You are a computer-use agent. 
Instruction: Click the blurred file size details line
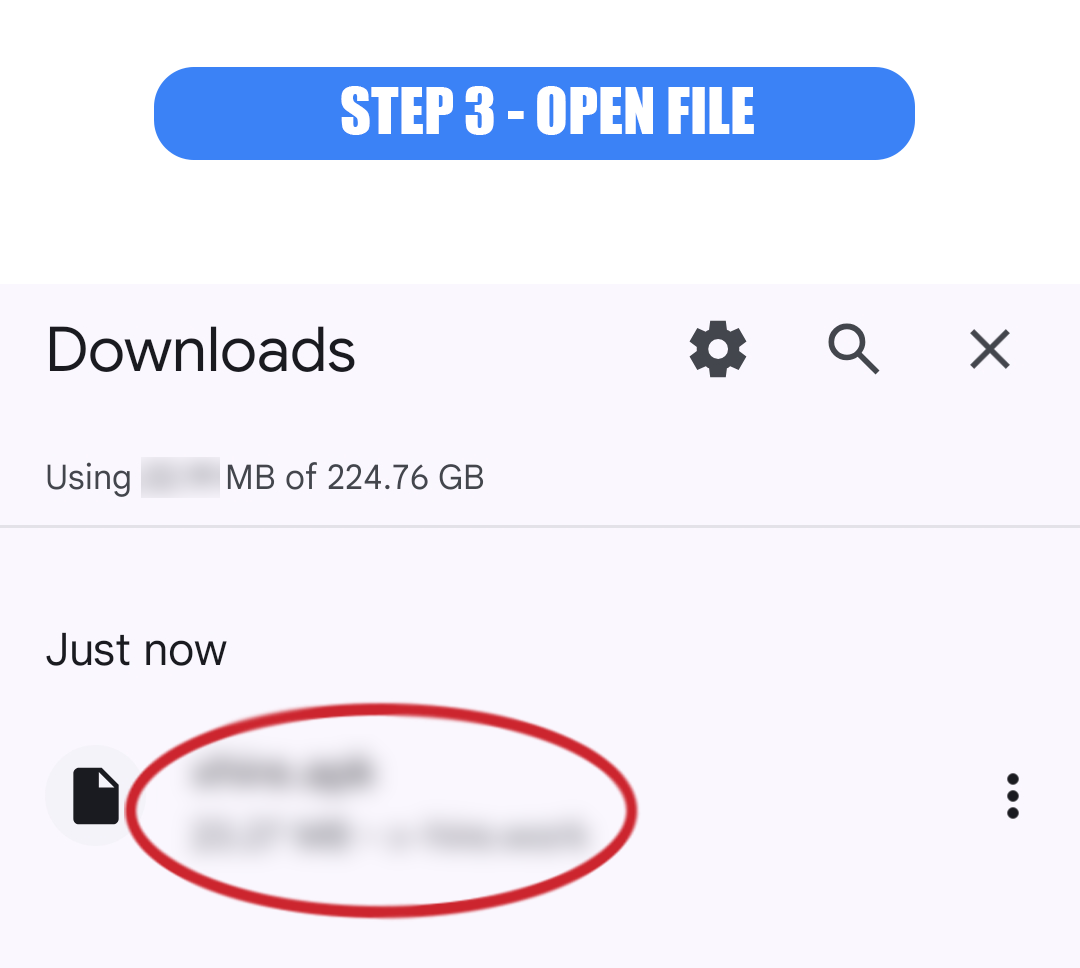coord(390,836)
